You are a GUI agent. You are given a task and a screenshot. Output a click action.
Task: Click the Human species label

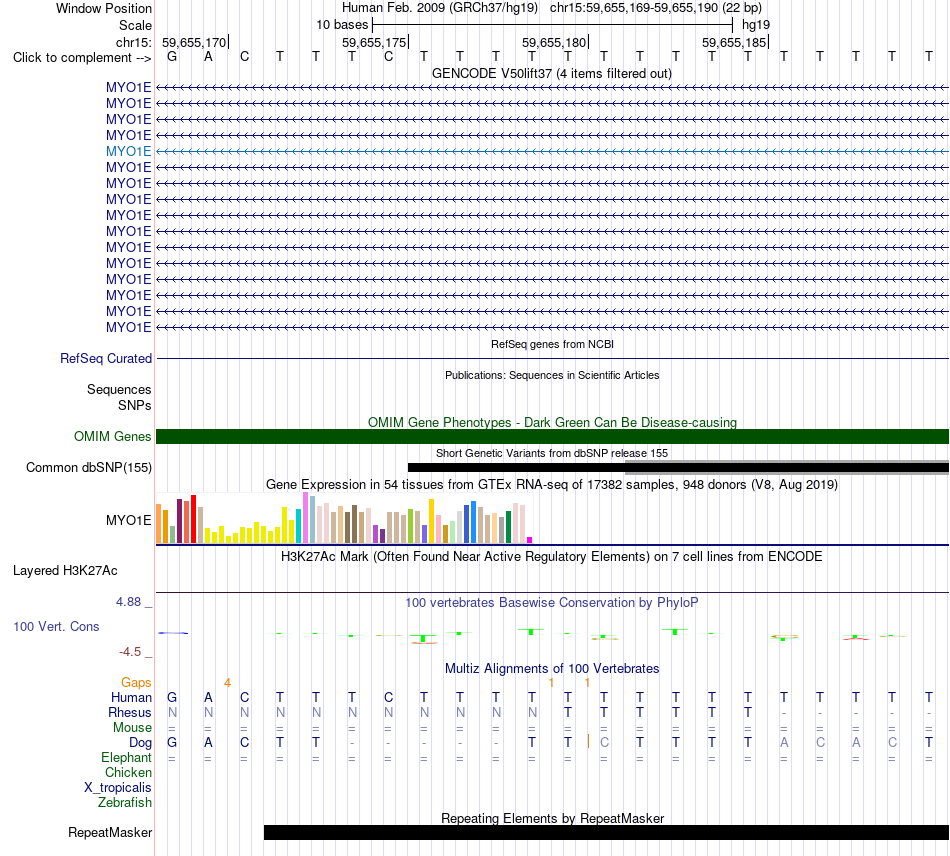coord(131,698)
